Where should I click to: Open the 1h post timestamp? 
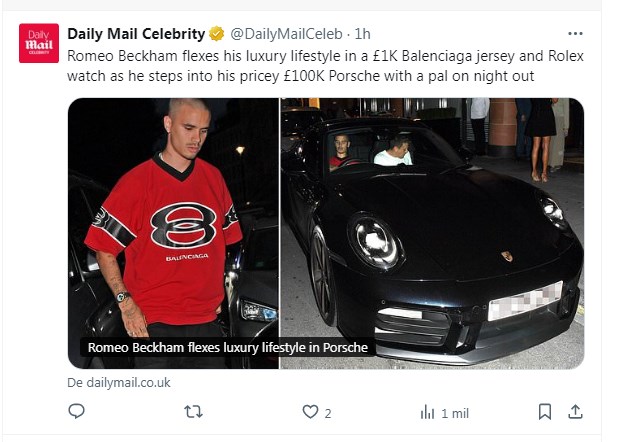[362, 34]
